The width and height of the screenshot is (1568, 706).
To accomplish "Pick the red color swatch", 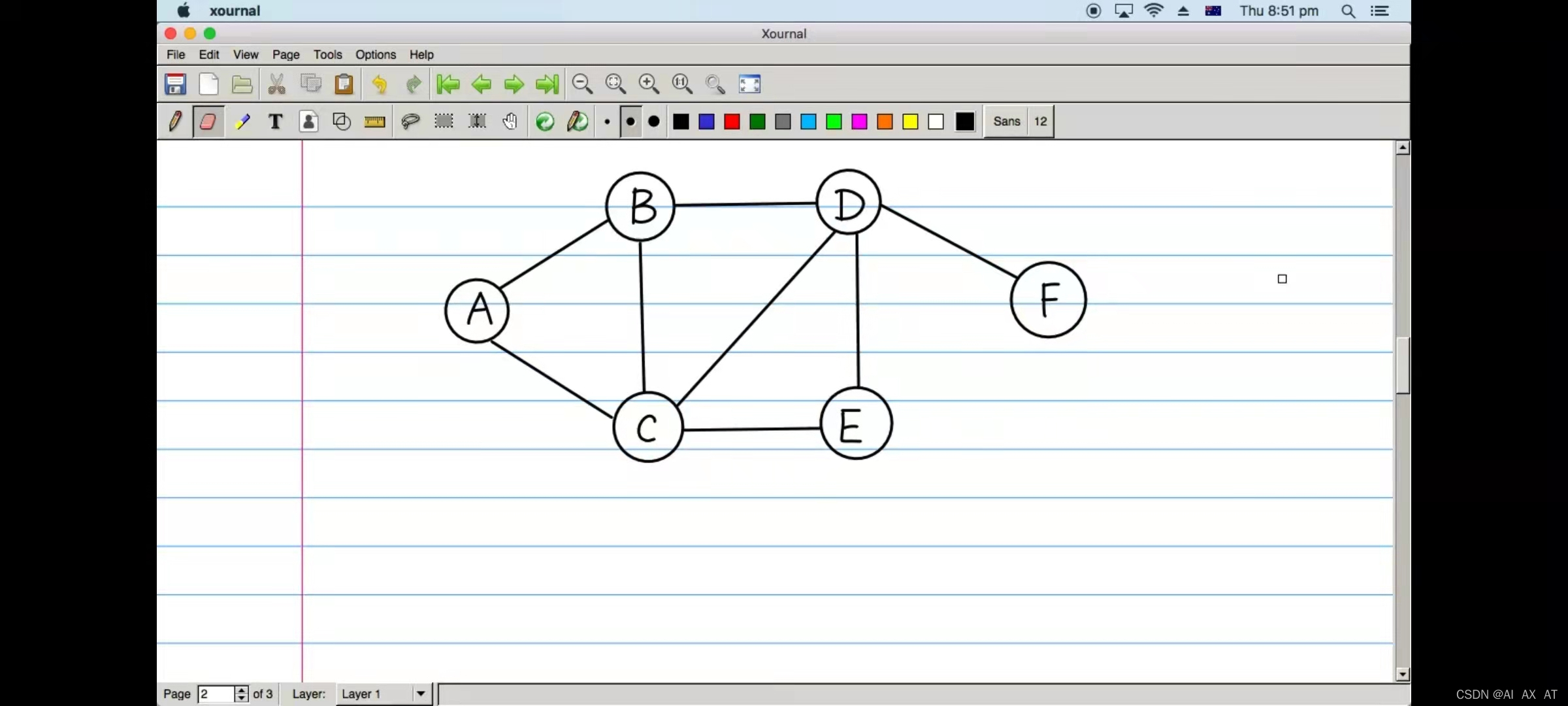I will point(732,122).
